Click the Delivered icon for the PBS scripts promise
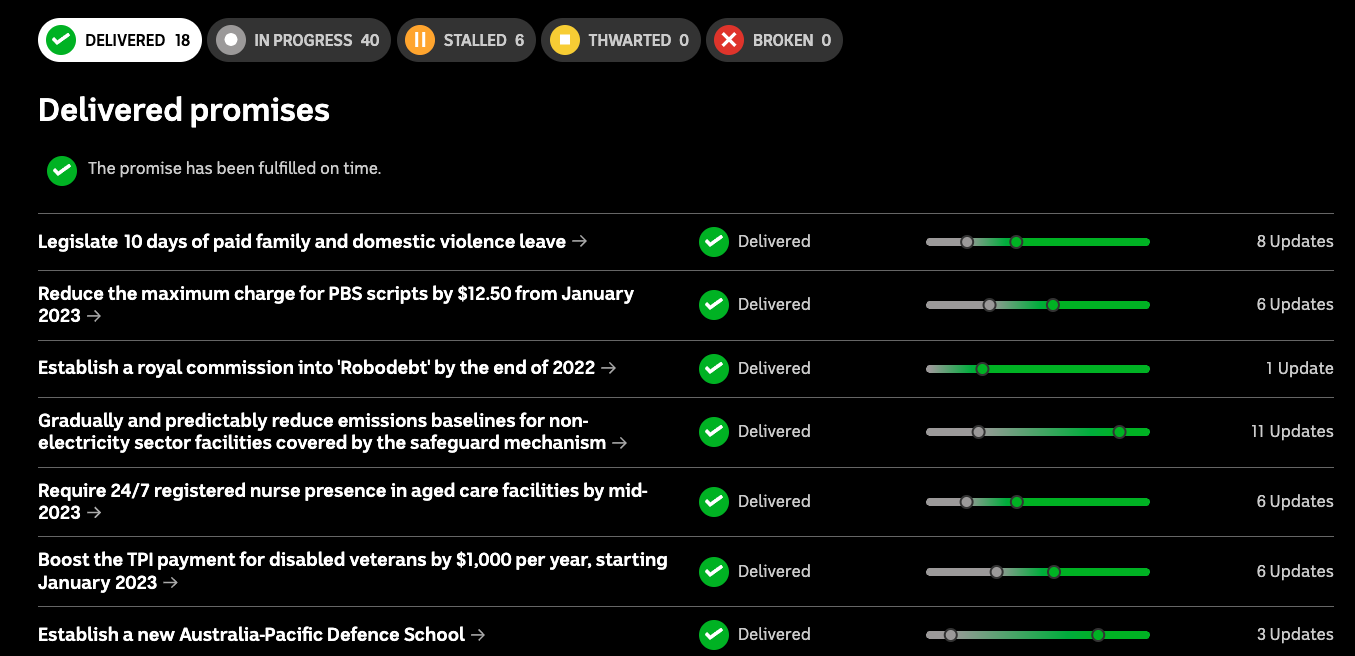The height and width of the screenshot is (656, 1355). 714,304
